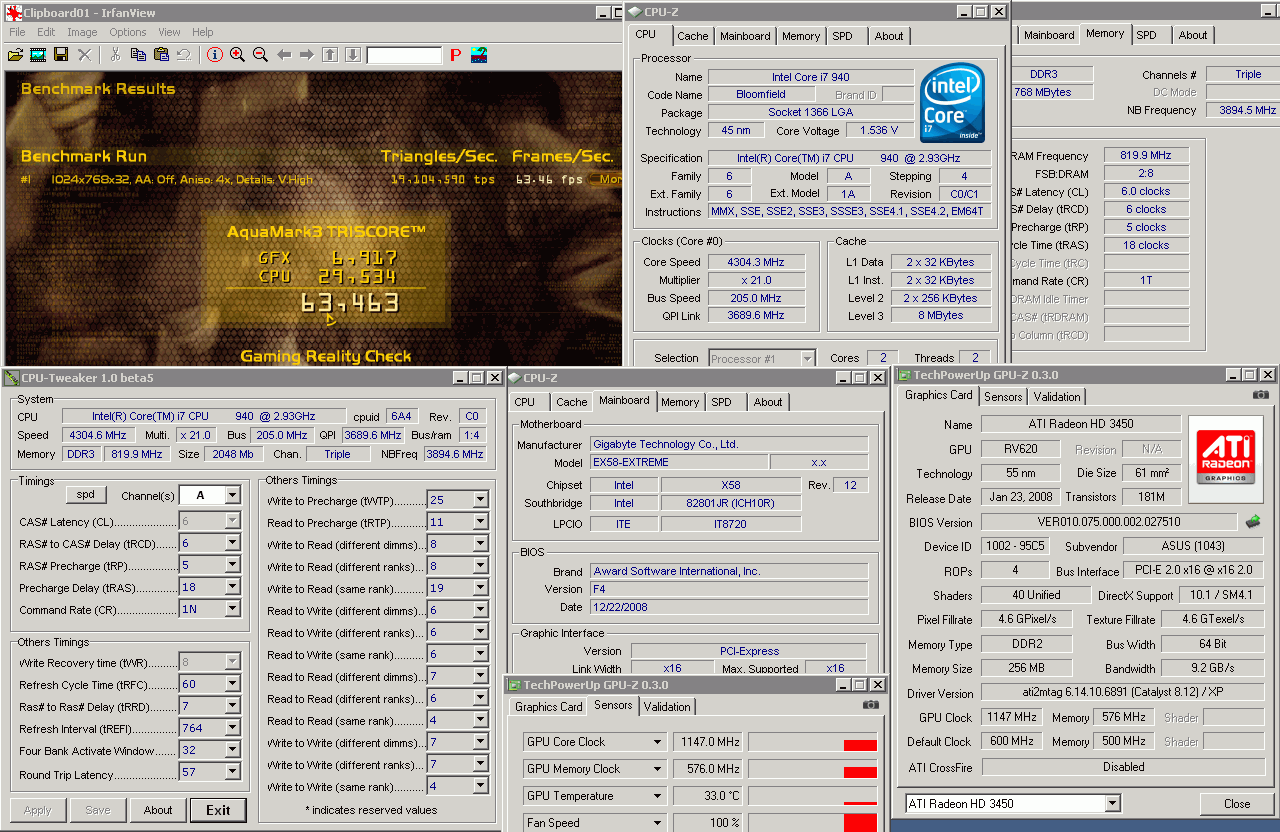Viewport: 1280px width, 832px height.
Task: Copy image via IrfanView copy icon
Action: (x=138, y=55)
